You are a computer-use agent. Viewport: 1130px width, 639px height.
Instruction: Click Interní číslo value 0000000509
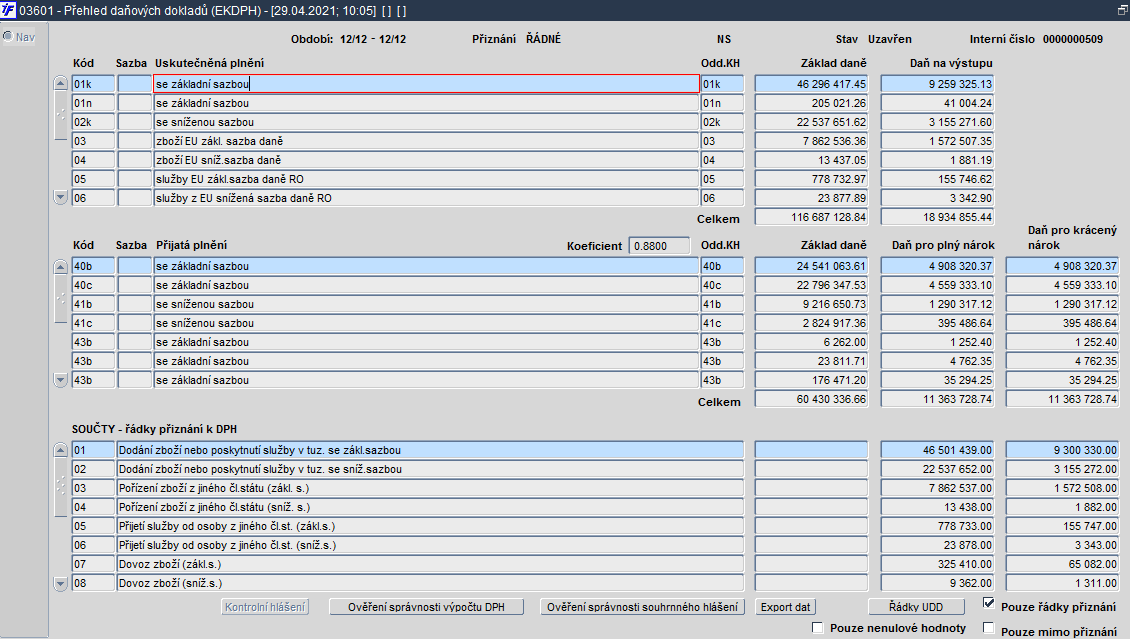click(x=1072, y=40)
